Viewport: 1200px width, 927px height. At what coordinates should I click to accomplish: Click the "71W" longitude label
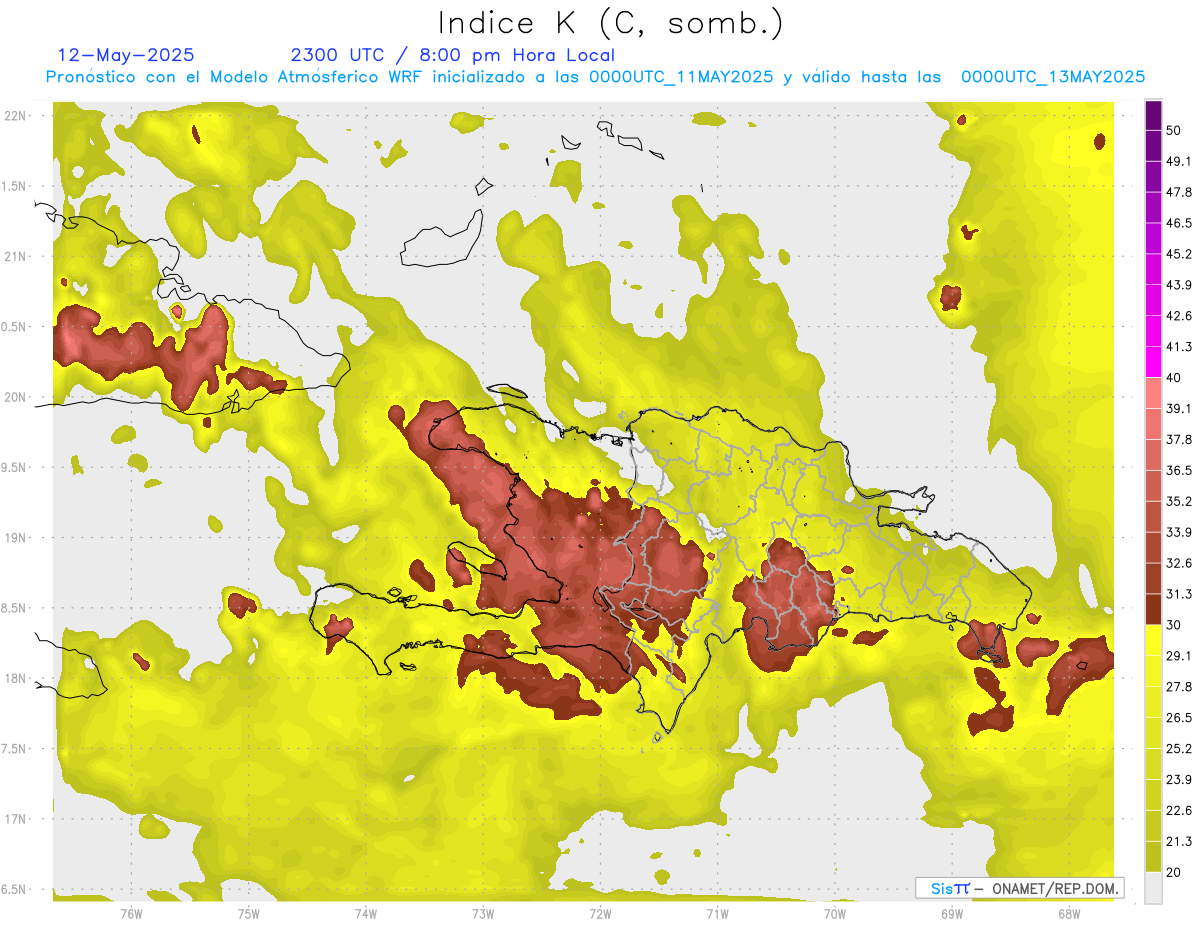coord(717,913)
